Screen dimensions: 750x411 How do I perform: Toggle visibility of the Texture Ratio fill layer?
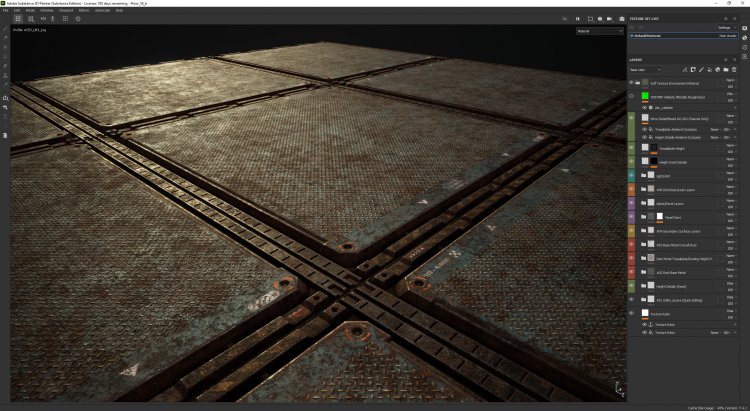coord(631,313)
